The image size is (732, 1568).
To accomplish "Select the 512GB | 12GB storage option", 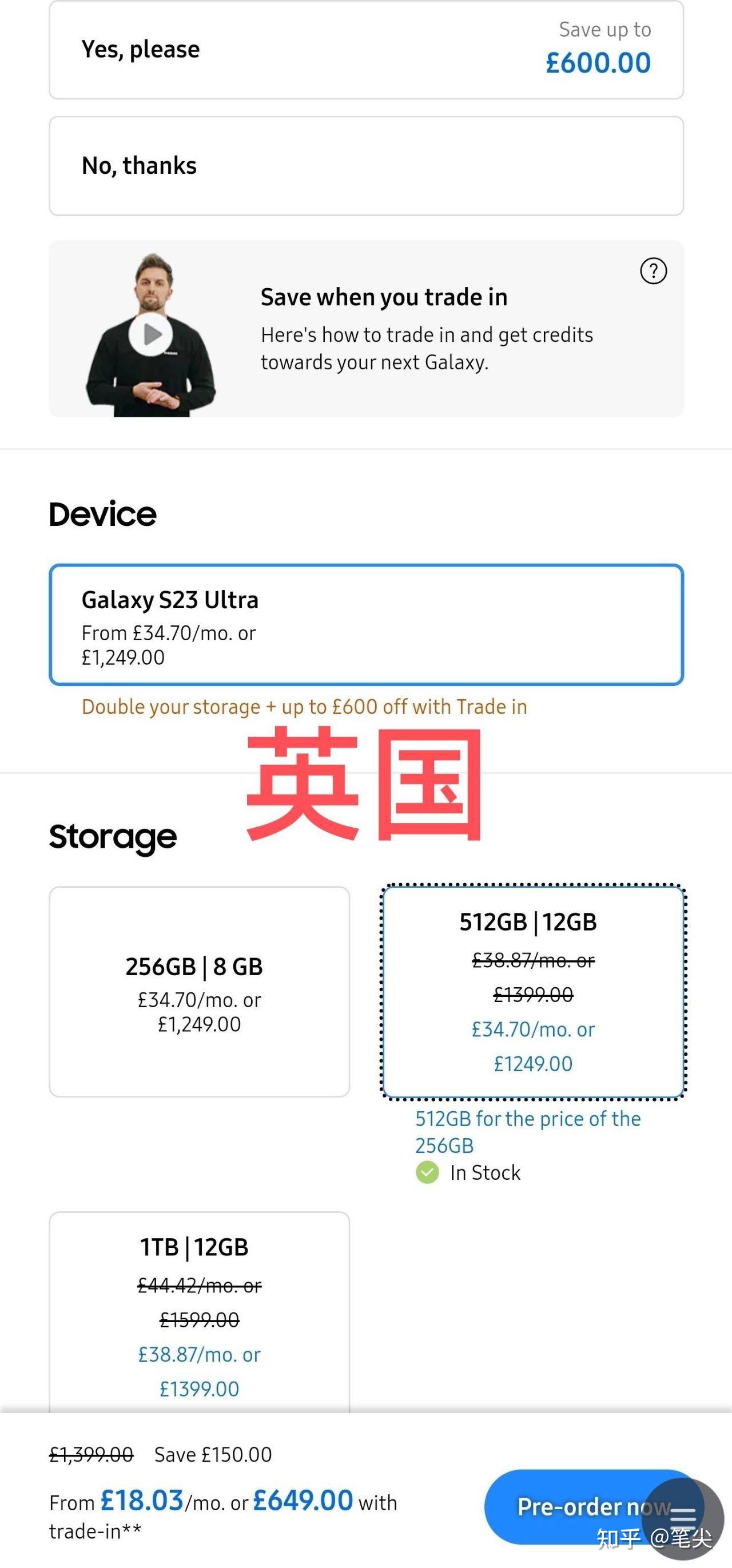I will click(x=533, y=992).
